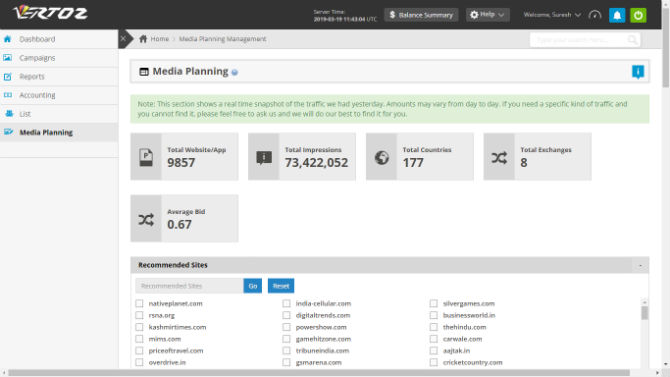Click the calendar icon before Media Planning title
The width and height of the screenshot is (670, 377).
pos(144,72)
